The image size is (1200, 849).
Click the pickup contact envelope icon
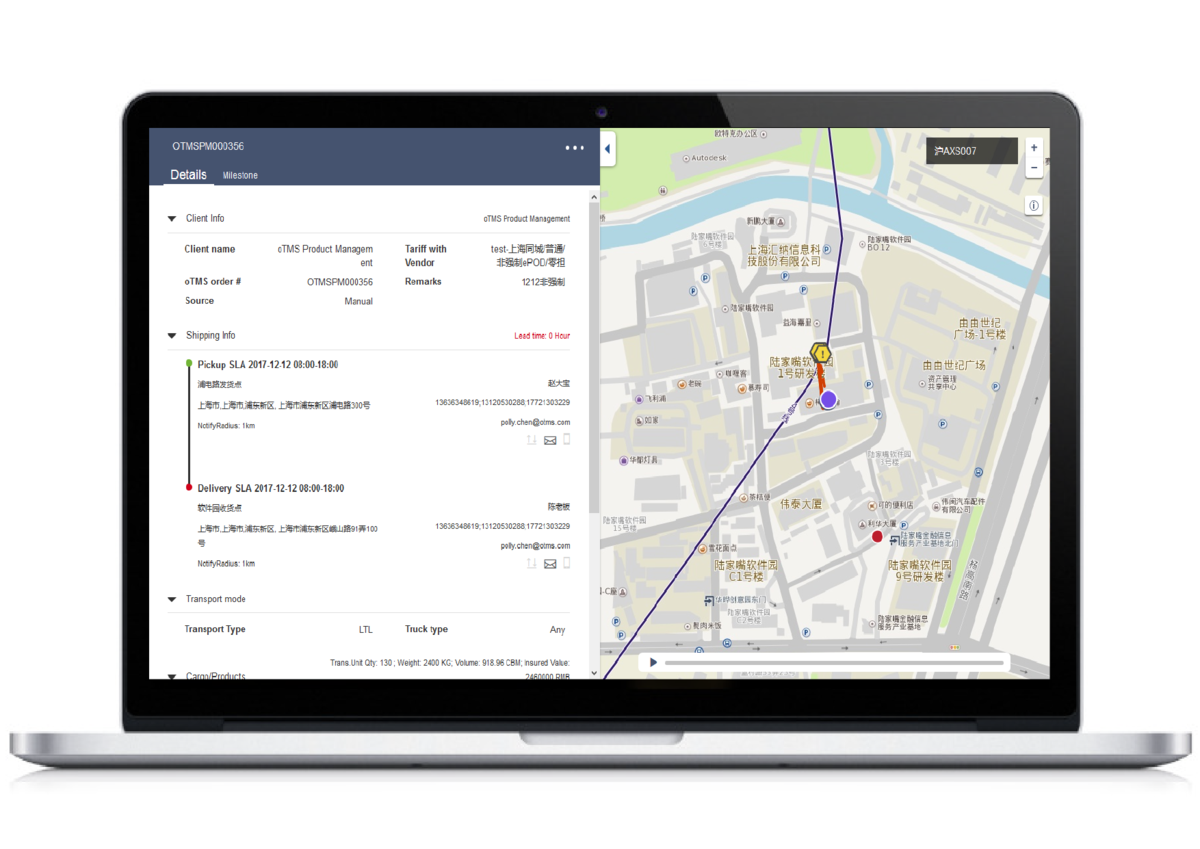point(550,440)
